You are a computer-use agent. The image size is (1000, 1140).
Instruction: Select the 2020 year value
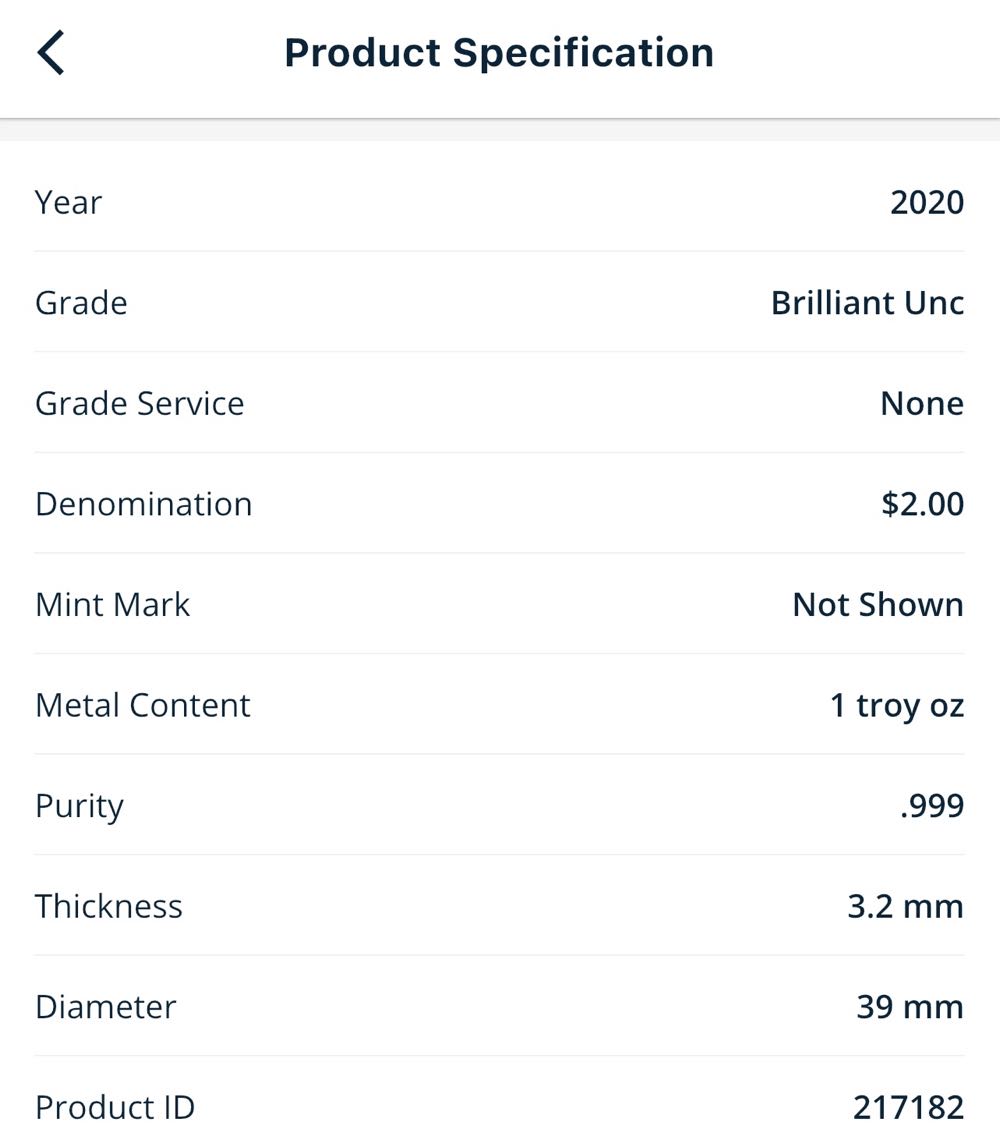point(927,202)
